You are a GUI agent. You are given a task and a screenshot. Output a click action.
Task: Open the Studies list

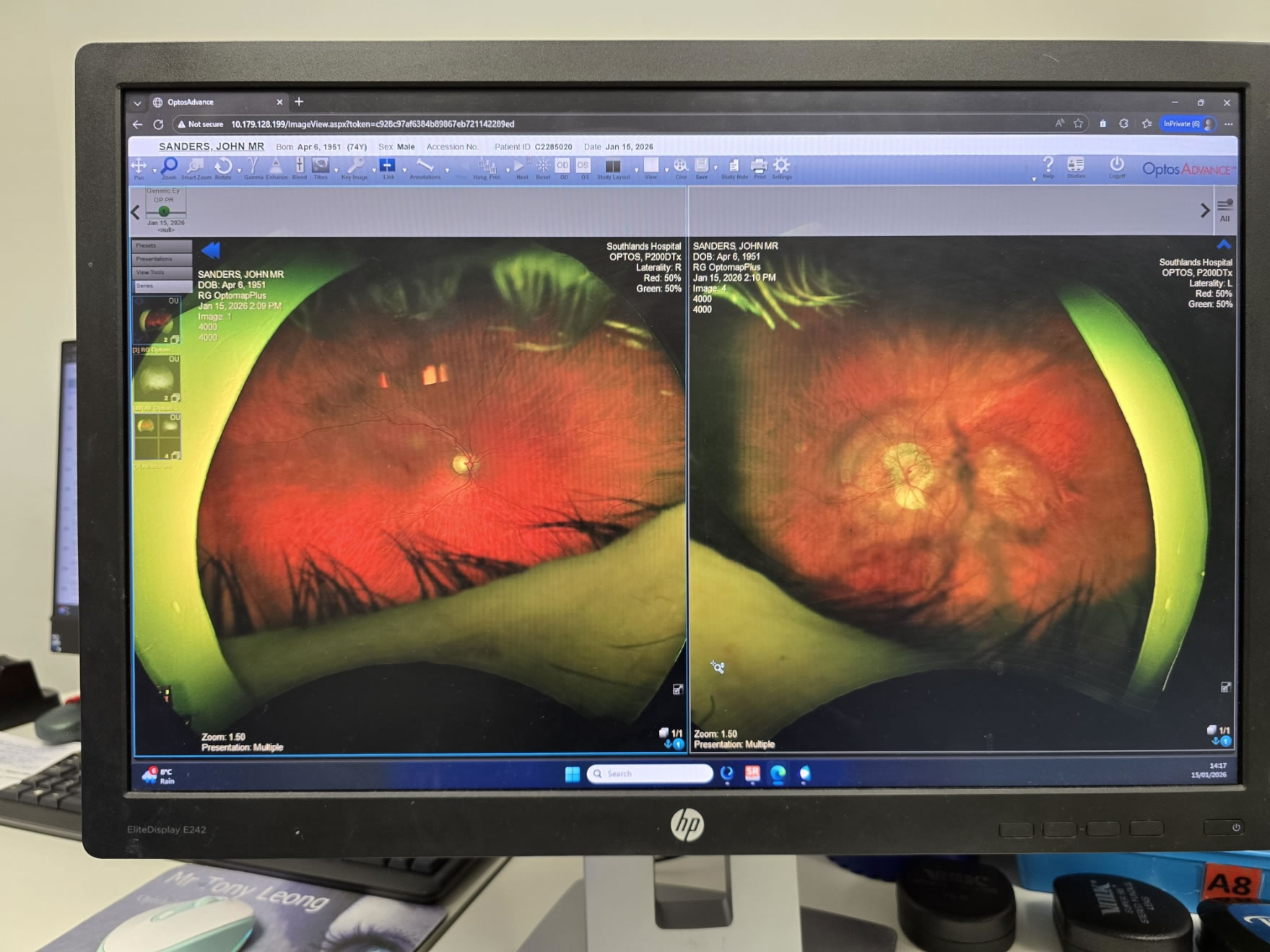[1076, 167]
